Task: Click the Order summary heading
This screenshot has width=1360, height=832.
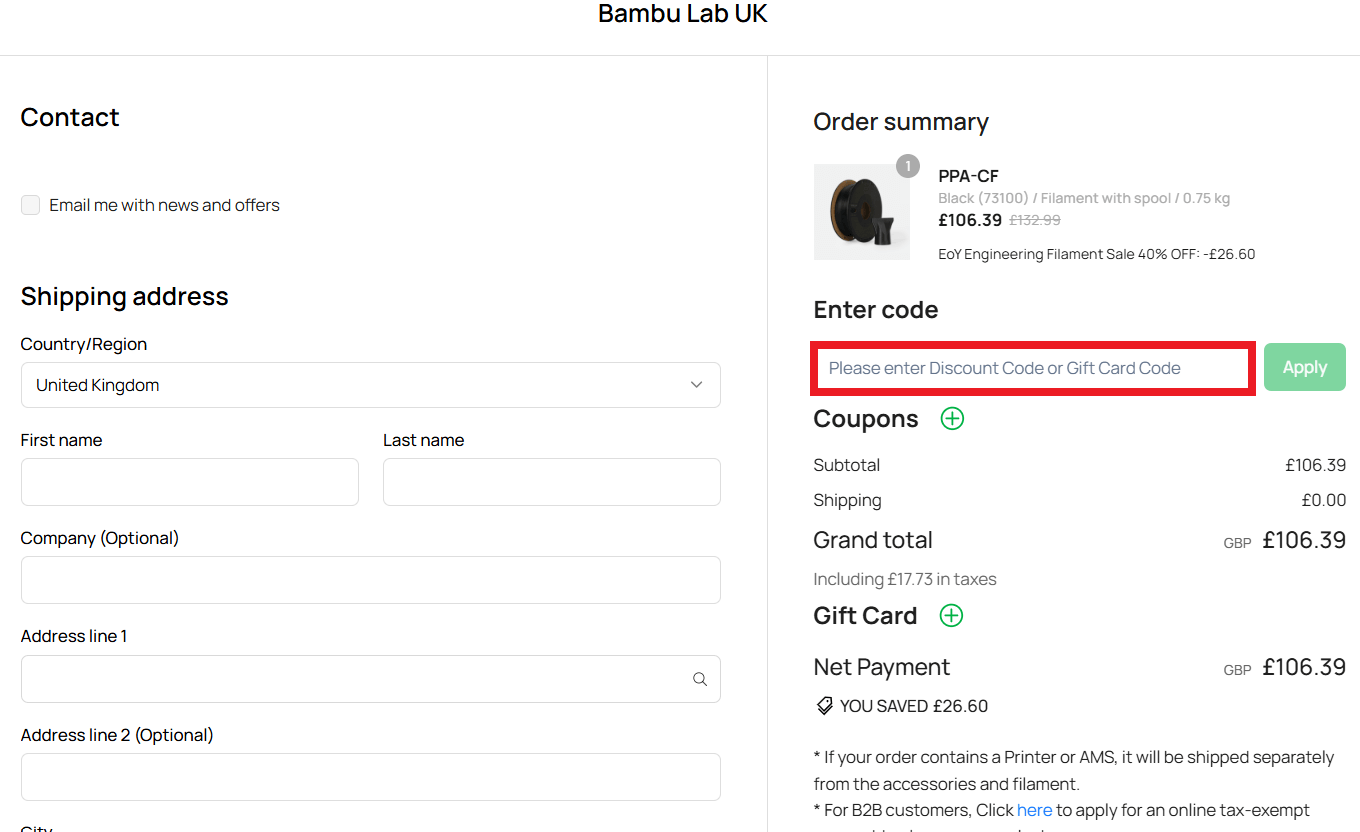Action: click(899, 121)
